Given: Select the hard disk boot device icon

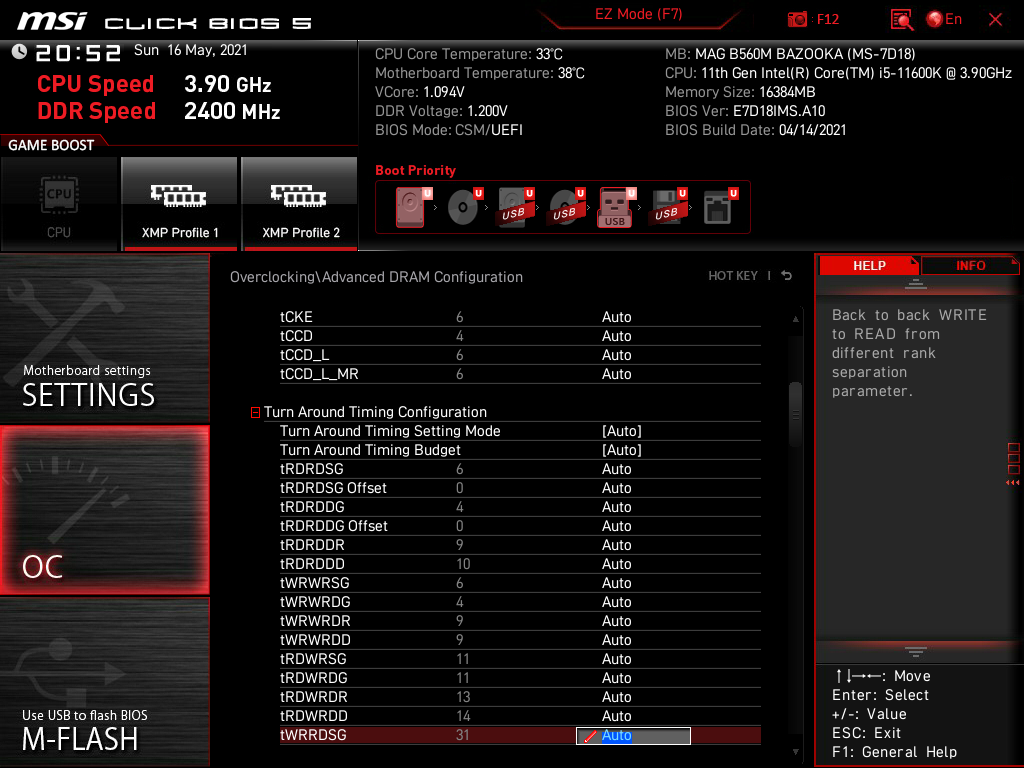Looking at the screenshot, I should click(412, 207).
